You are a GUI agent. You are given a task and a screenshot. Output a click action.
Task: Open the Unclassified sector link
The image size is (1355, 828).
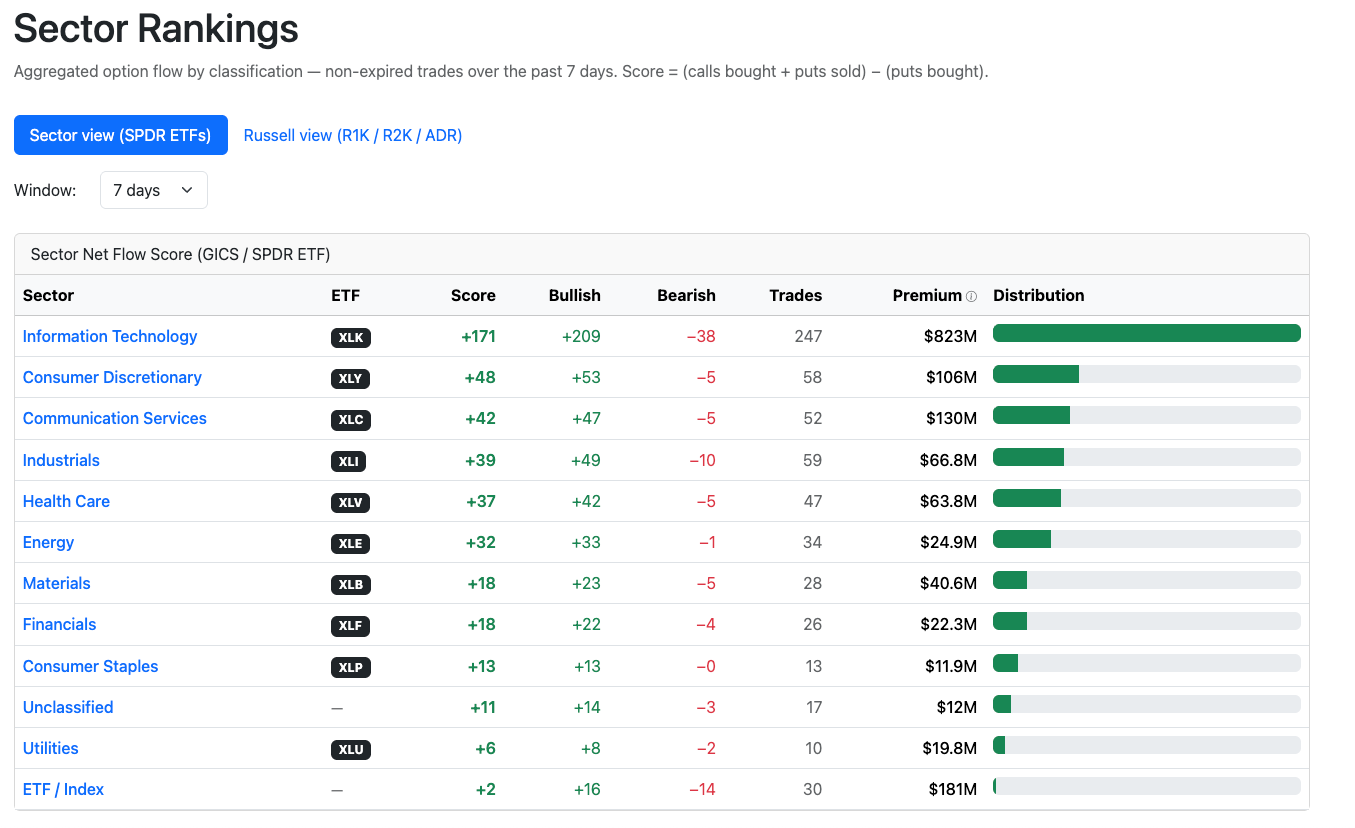click(x=68, y=707)
